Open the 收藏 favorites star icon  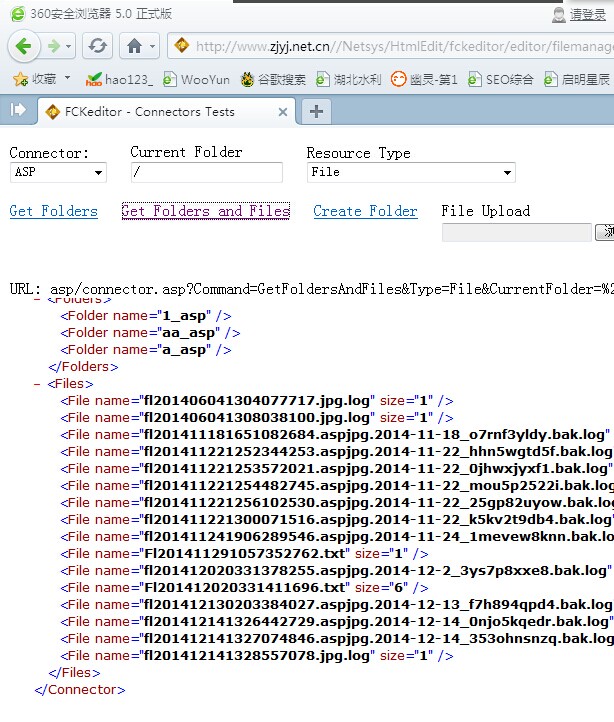point(20,79)
